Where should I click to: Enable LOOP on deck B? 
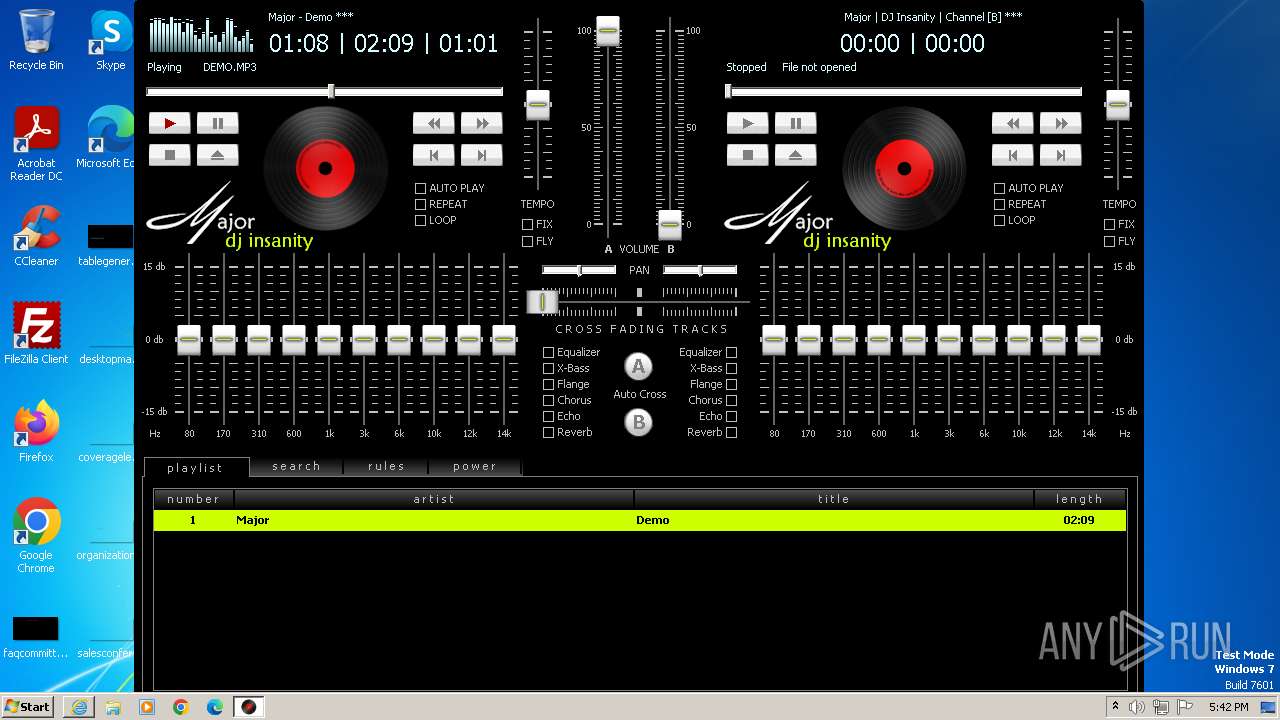click(x=999, y=220)
